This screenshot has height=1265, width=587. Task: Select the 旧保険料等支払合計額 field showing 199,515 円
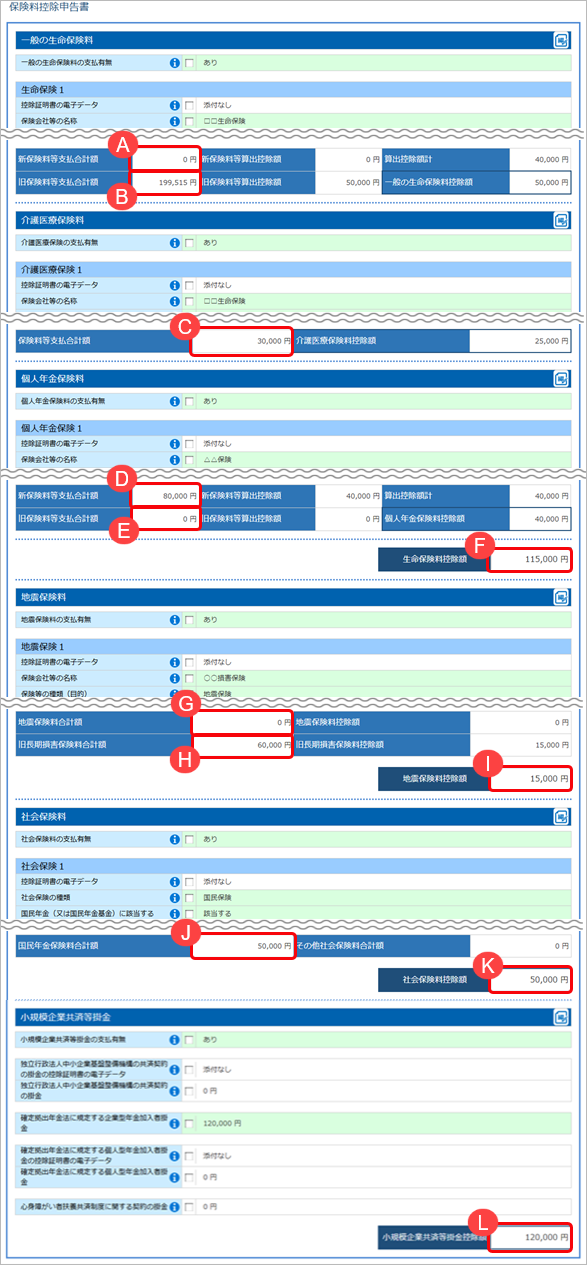click(x=165, y=182)
